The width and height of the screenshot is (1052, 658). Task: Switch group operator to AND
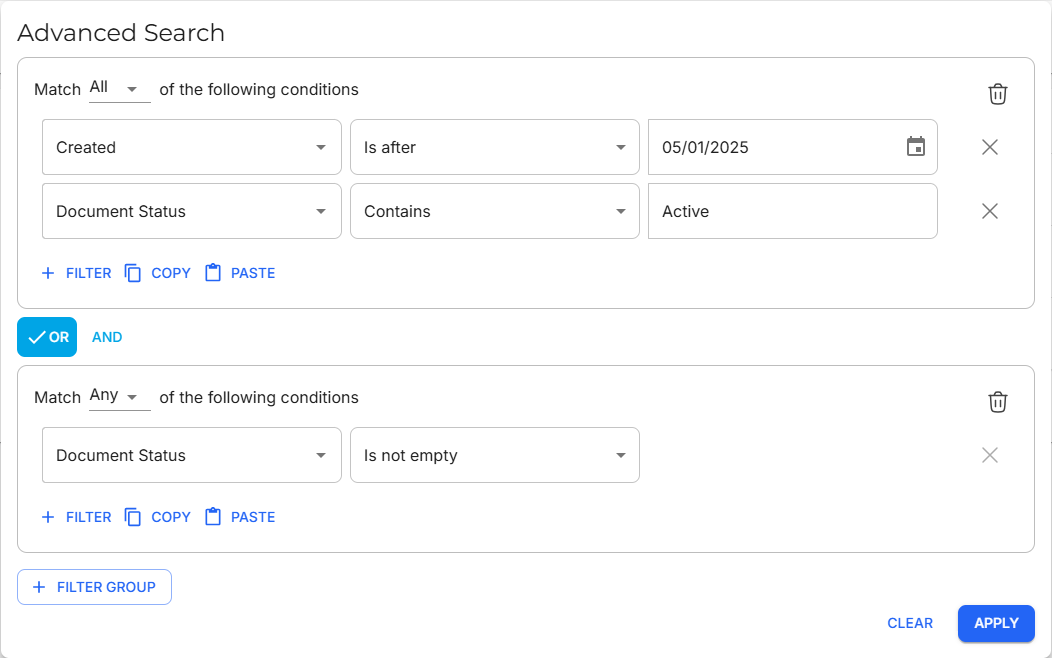(x=107, y=337)
